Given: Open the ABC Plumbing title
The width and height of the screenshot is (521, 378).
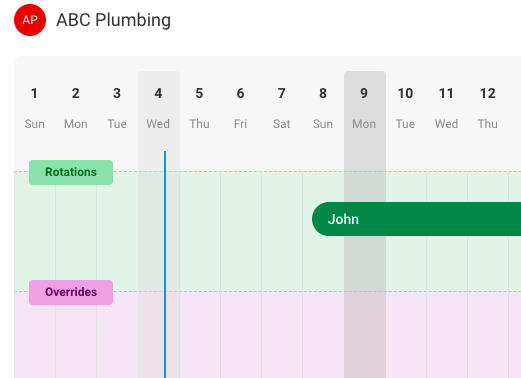Looking at the screenshot, I should (113, 20).
